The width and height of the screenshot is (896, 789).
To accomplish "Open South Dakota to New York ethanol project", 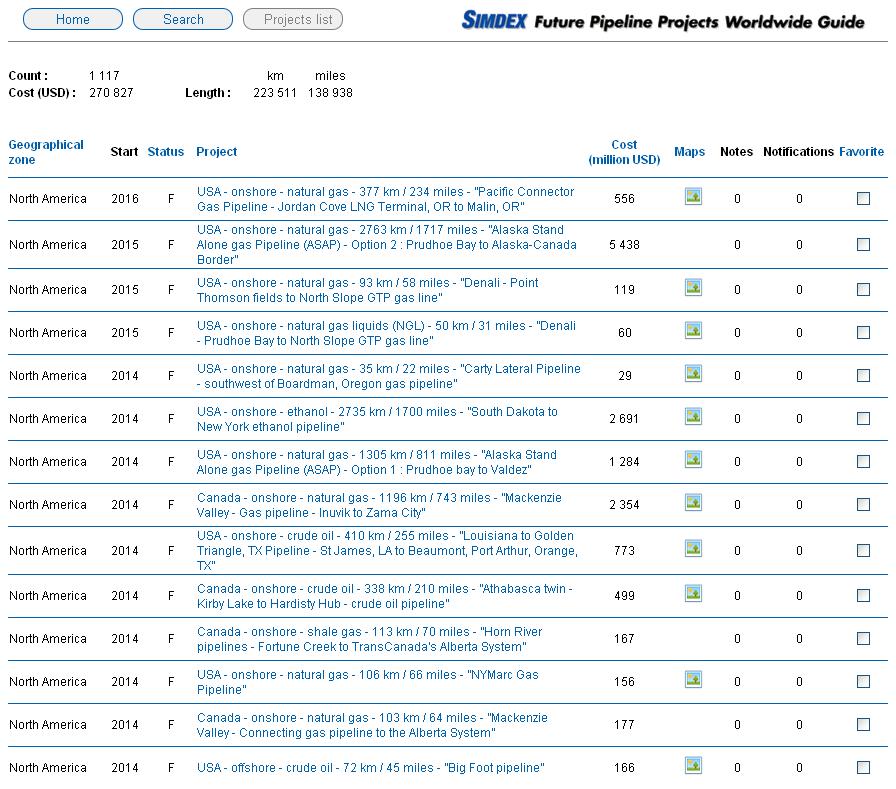I will pyautogui.click(x=377, y=419).
